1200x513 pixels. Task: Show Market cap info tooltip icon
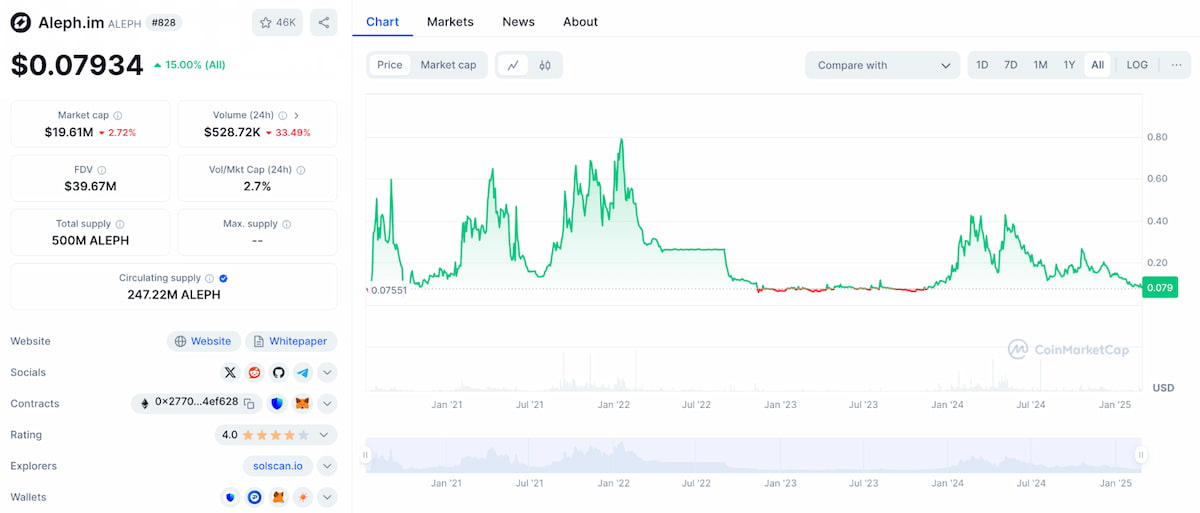coord(118,116)
